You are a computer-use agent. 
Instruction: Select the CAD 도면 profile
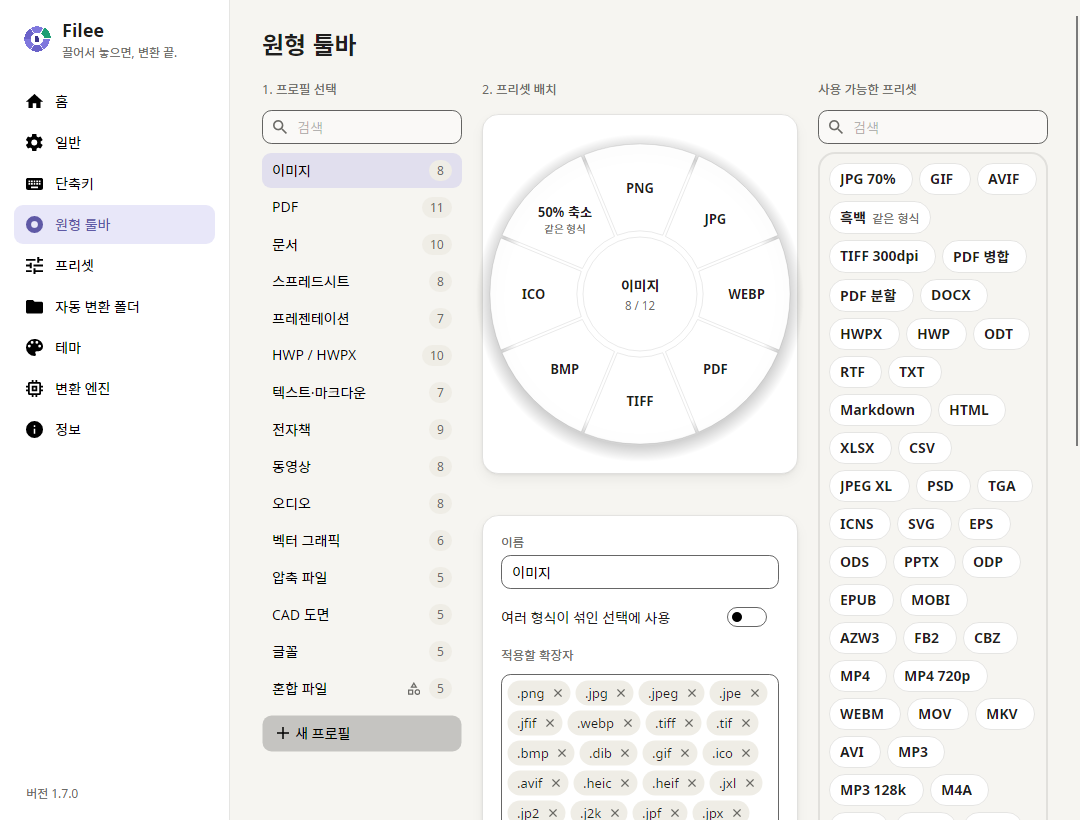(362, 614)
